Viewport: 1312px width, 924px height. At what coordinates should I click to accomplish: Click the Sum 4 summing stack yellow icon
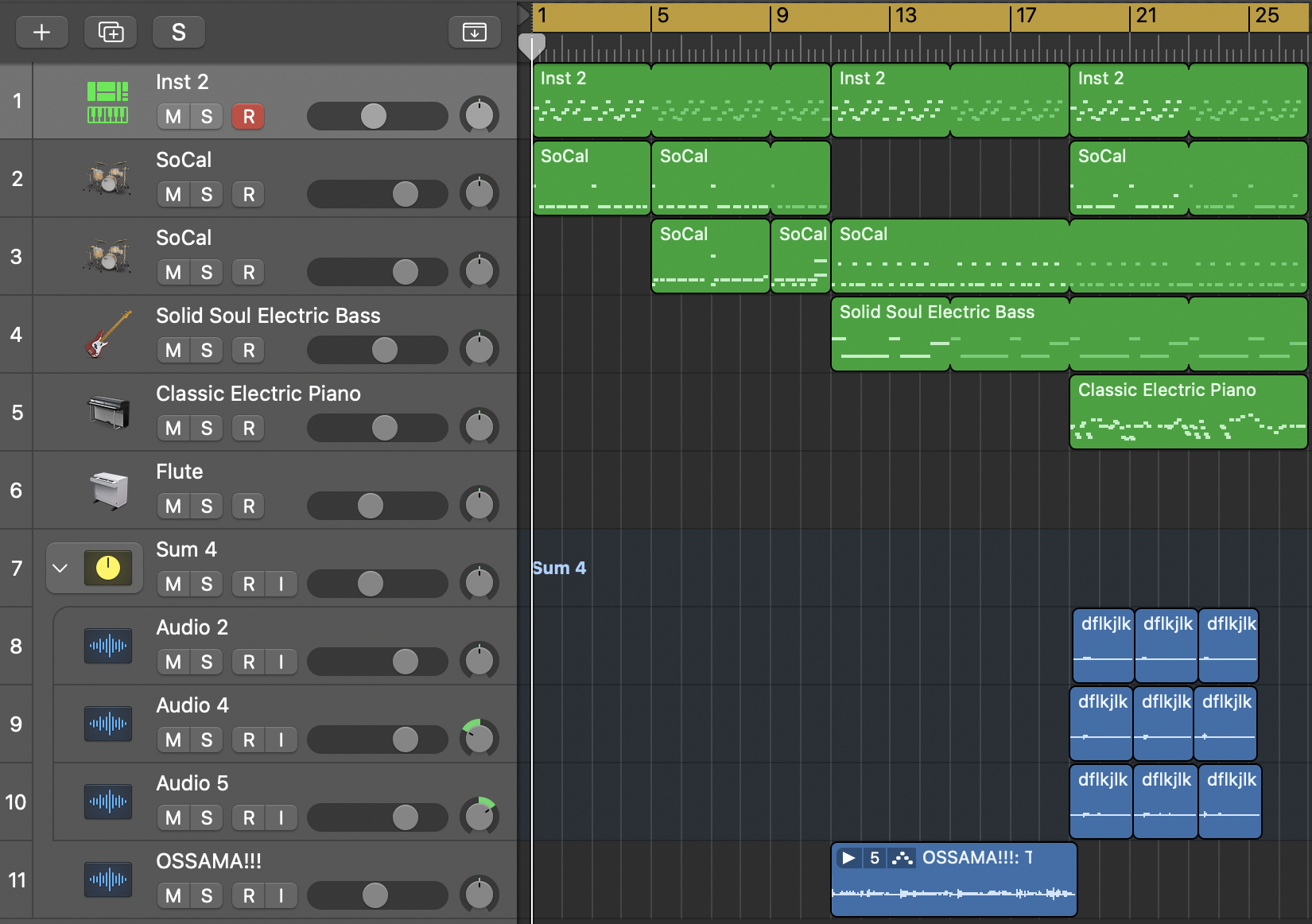point(107,568)
